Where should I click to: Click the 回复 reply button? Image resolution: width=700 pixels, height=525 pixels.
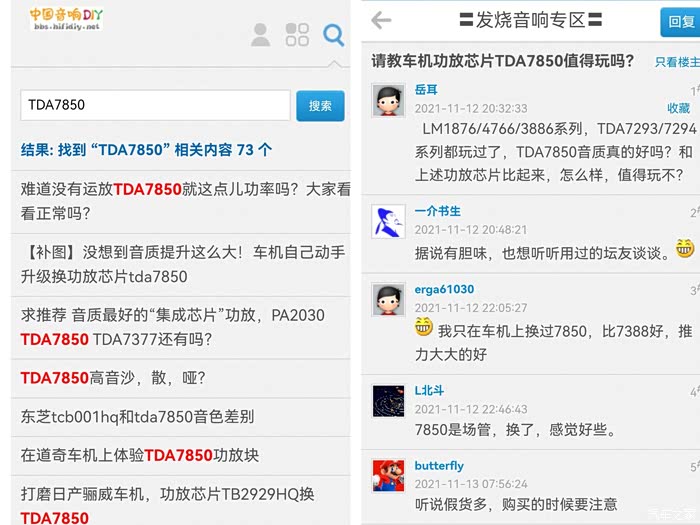[680, 22]
